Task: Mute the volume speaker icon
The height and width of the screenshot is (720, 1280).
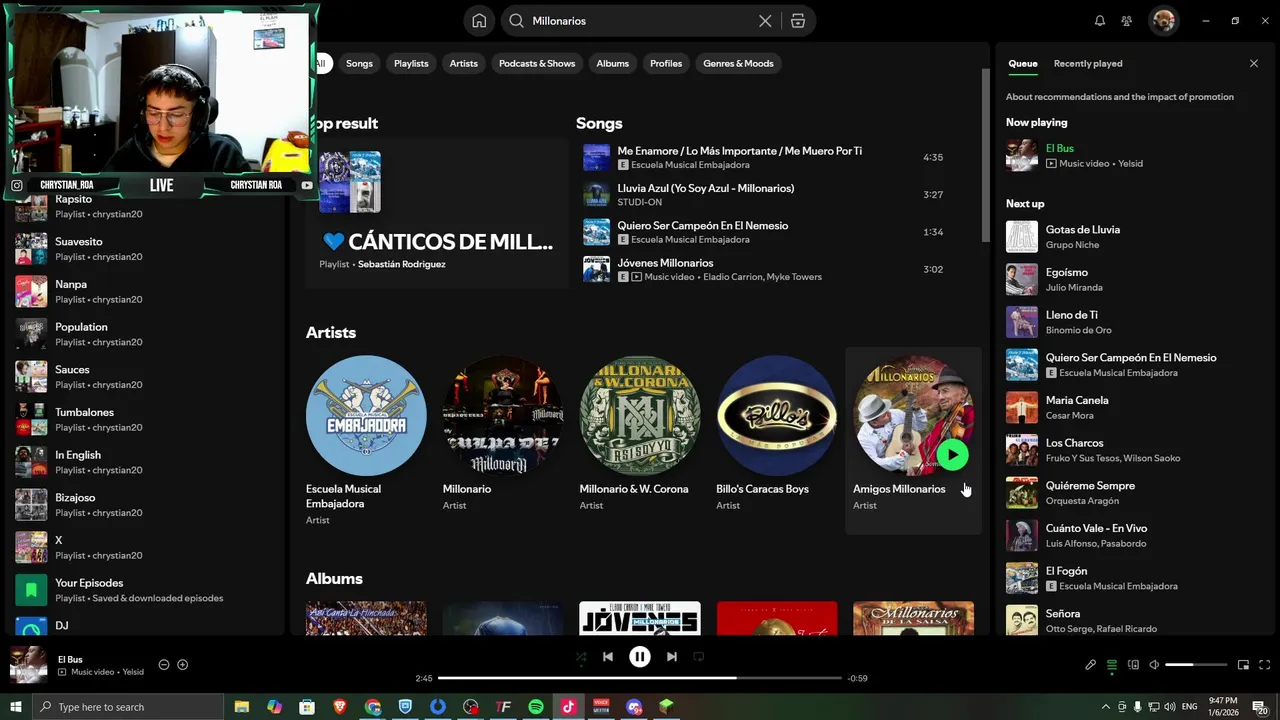Action: pyautogui.click(x=1154, y=665)
